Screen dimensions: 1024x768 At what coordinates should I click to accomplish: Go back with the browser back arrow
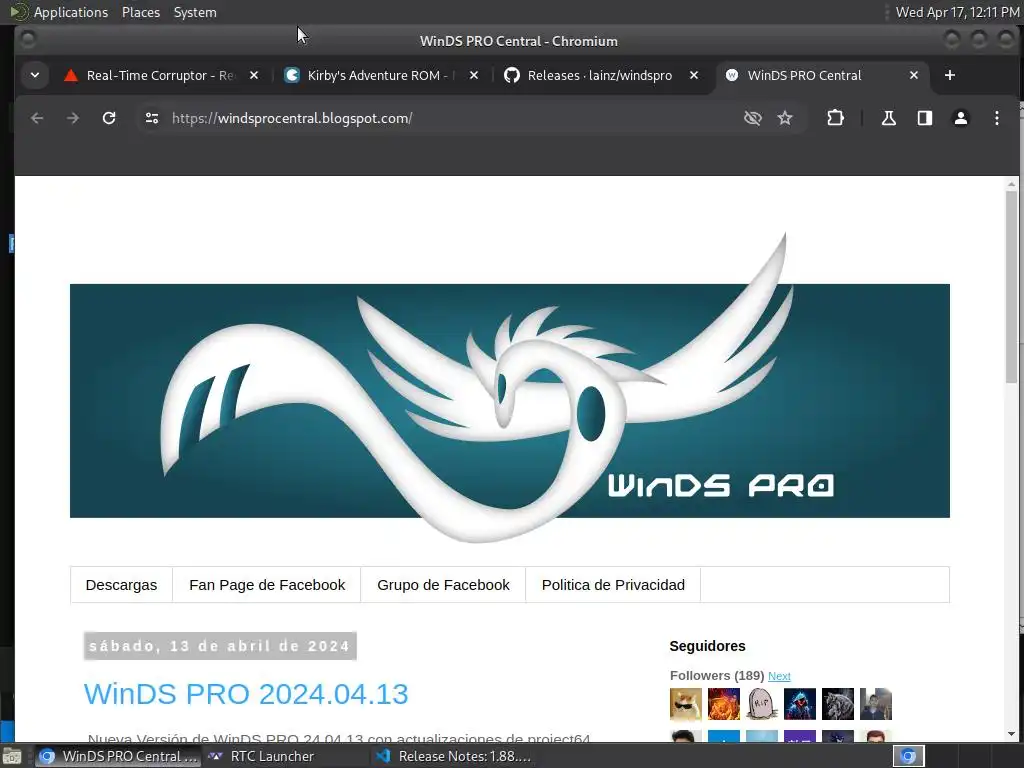point(37,118)
